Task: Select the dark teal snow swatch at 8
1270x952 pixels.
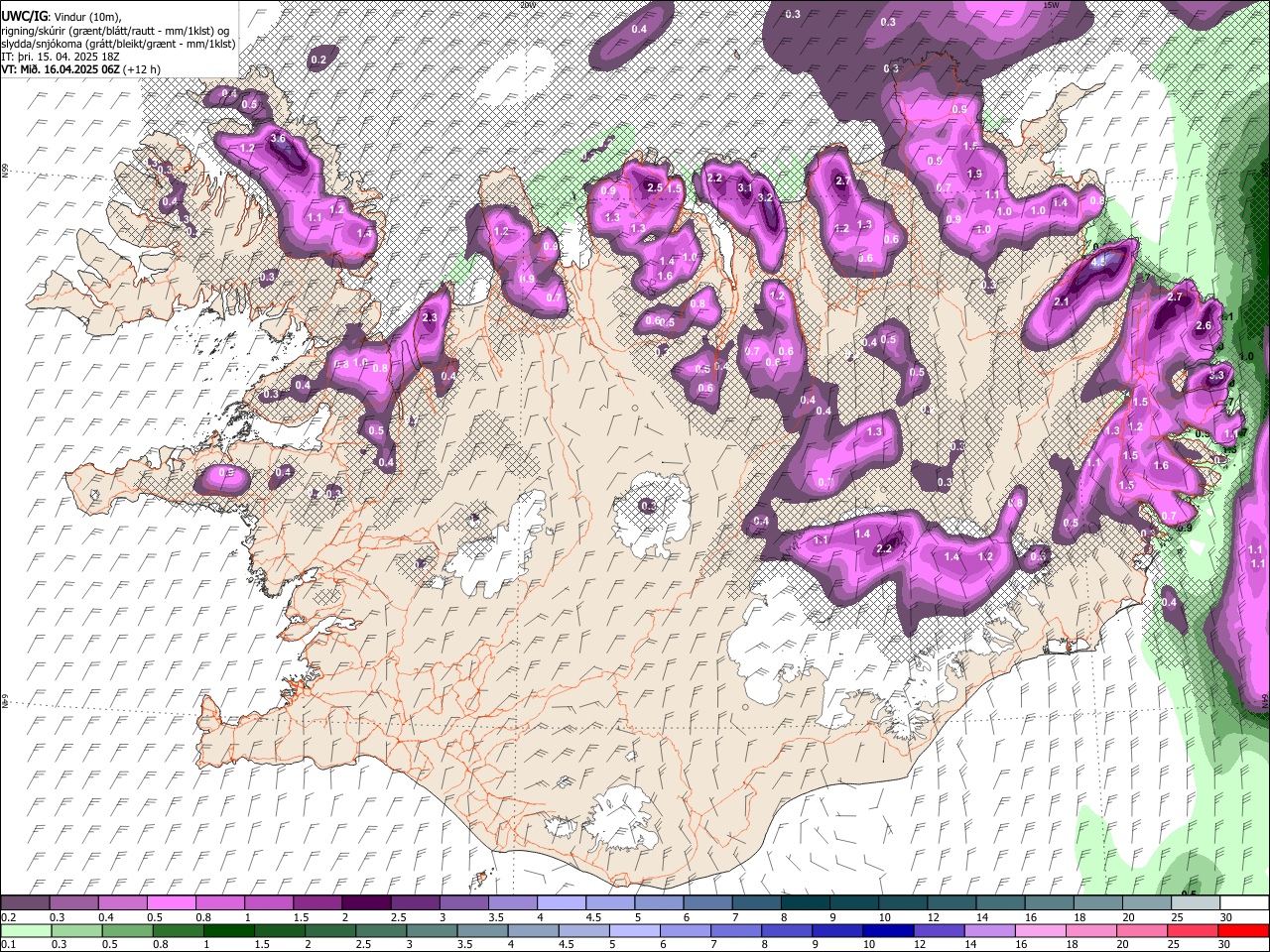Action: [x=806, y=903]
